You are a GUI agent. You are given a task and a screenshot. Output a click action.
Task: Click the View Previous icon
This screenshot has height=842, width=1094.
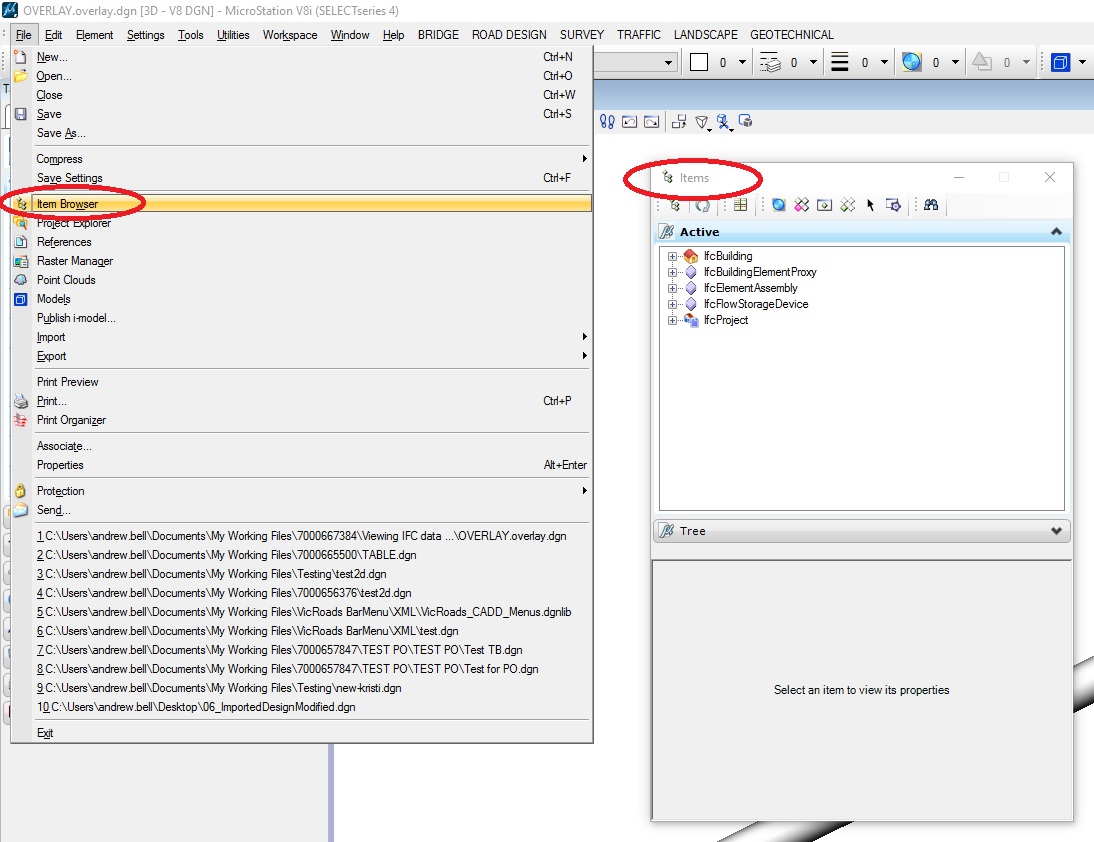click(629, 122)
